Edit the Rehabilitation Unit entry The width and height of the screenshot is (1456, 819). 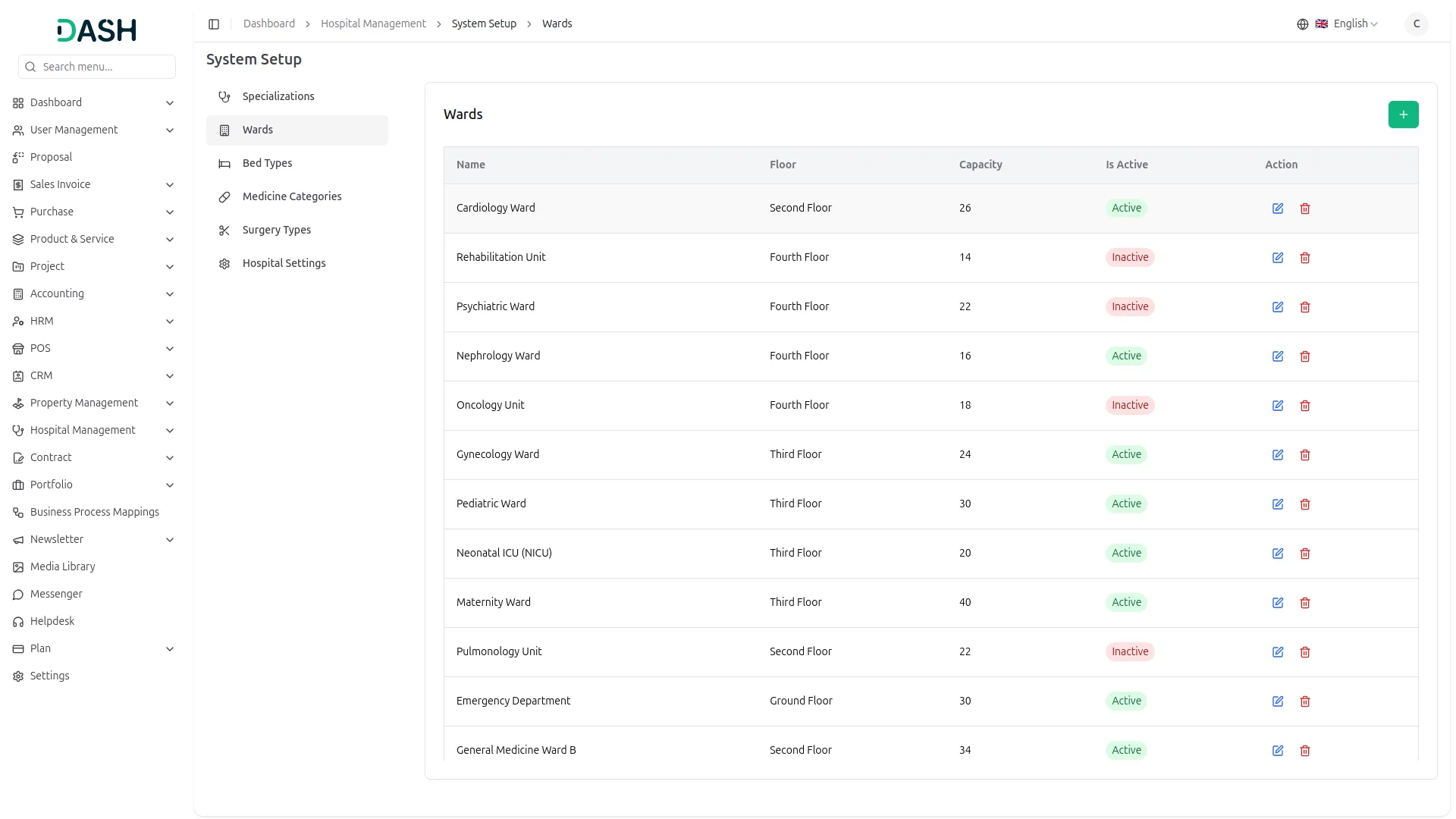coord(1278,258)
